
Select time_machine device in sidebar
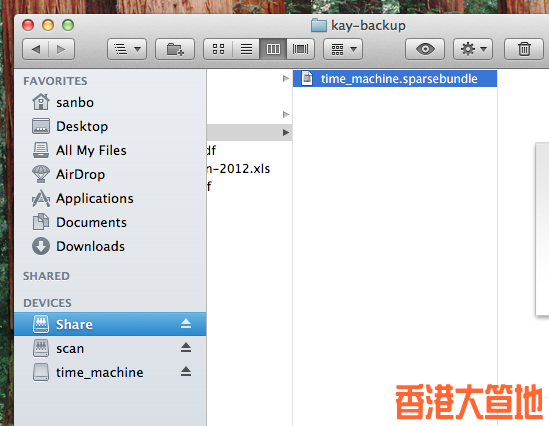click(110, 372)
